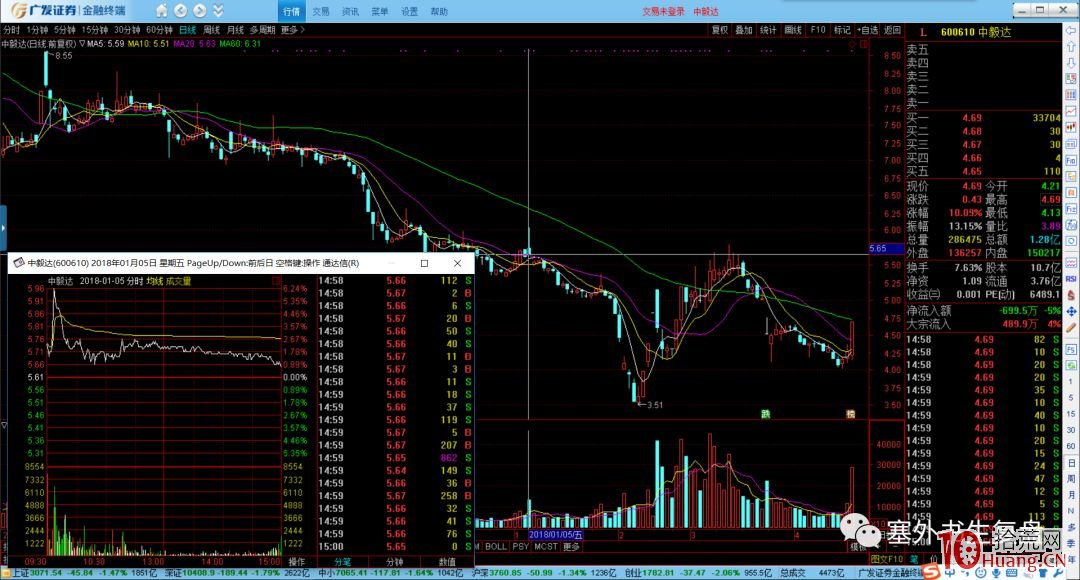Switch to 数值 tab in popup
The image size is (1080, 580).
pyautogui.click(x=446, y=561)
